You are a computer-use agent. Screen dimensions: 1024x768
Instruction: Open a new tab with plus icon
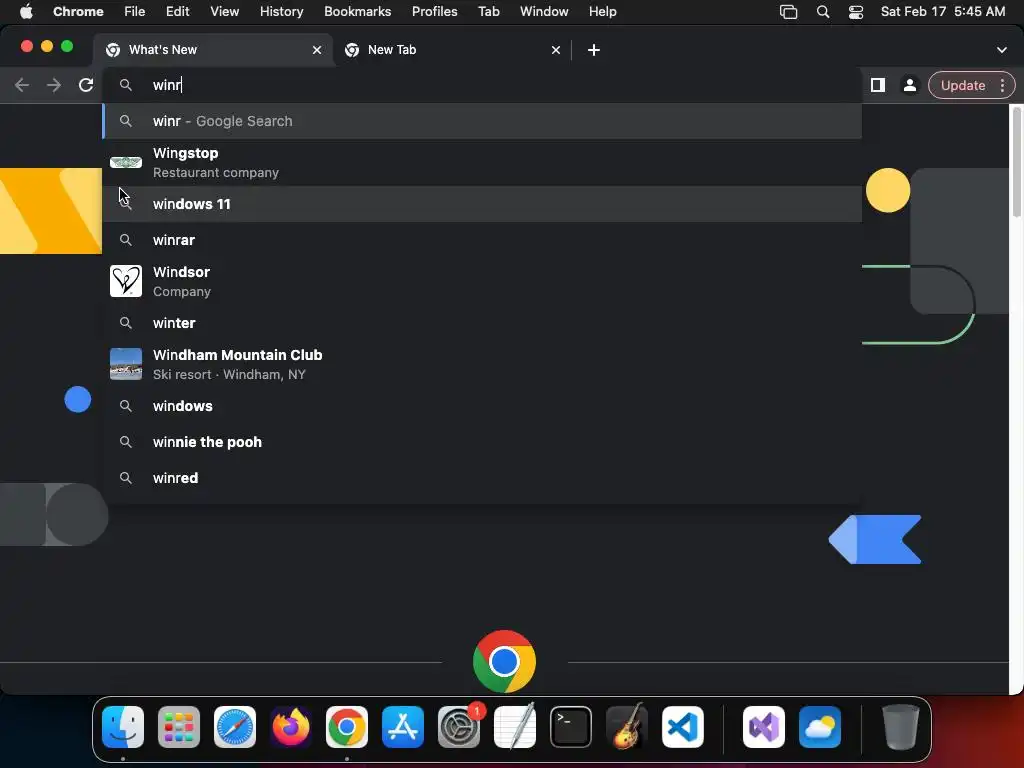coord(594,50)
